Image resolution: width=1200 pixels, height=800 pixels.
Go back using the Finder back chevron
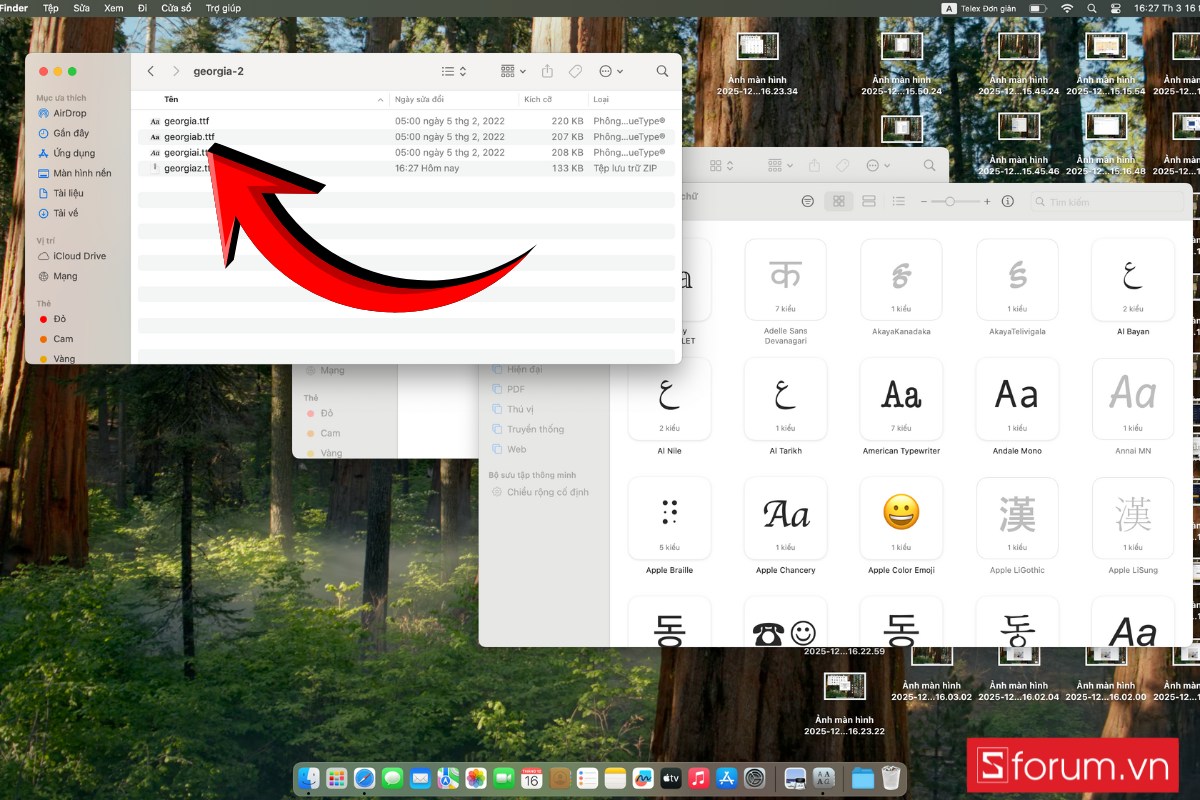tap(151, 71)
